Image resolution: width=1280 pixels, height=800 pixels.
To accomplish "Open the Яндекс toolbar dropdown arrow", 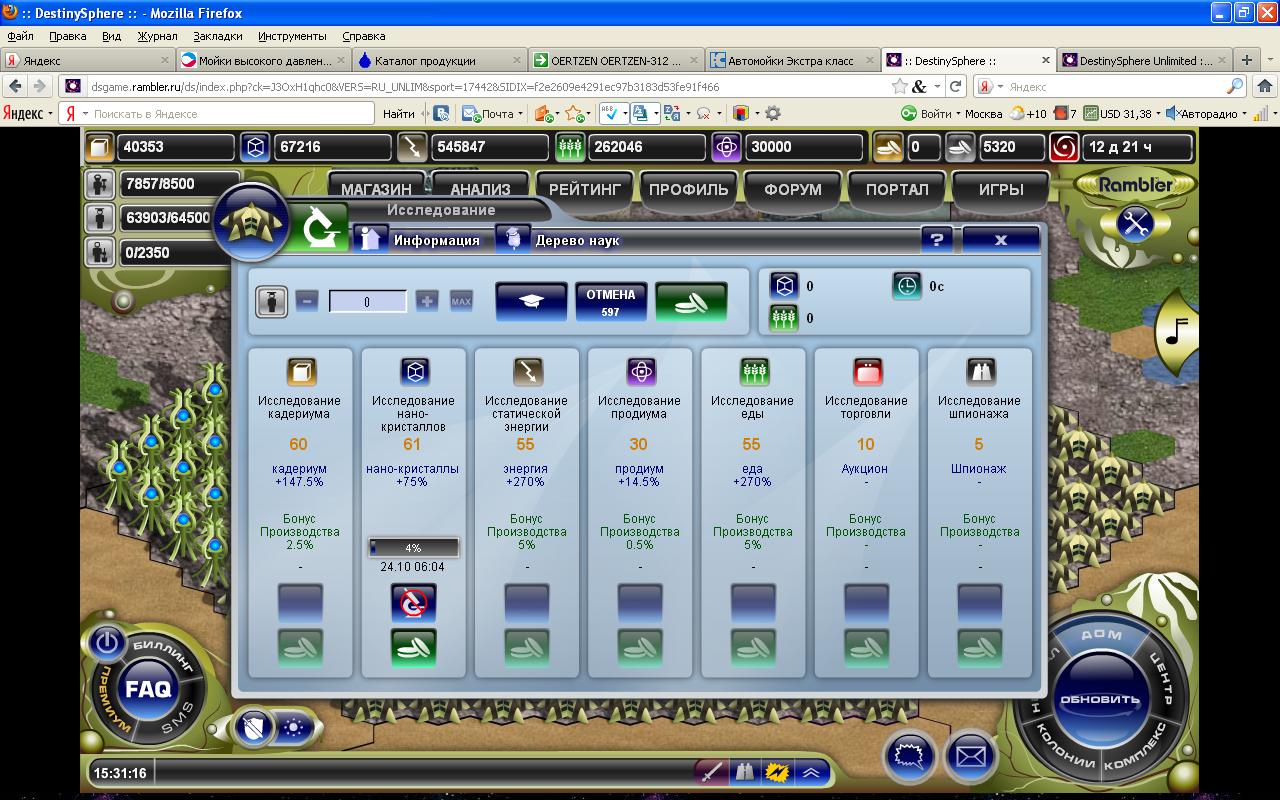I will (50, 114).
